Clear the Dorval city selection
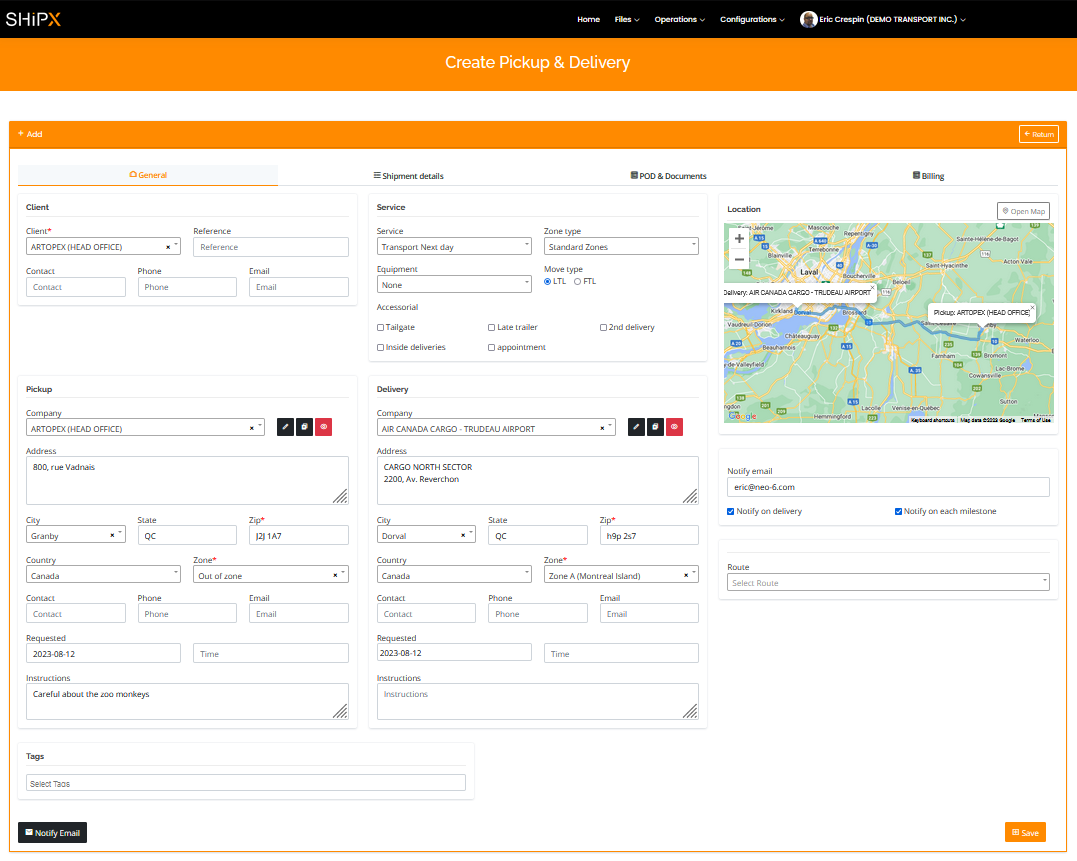 pyautogui.click(x=463, y=536)
